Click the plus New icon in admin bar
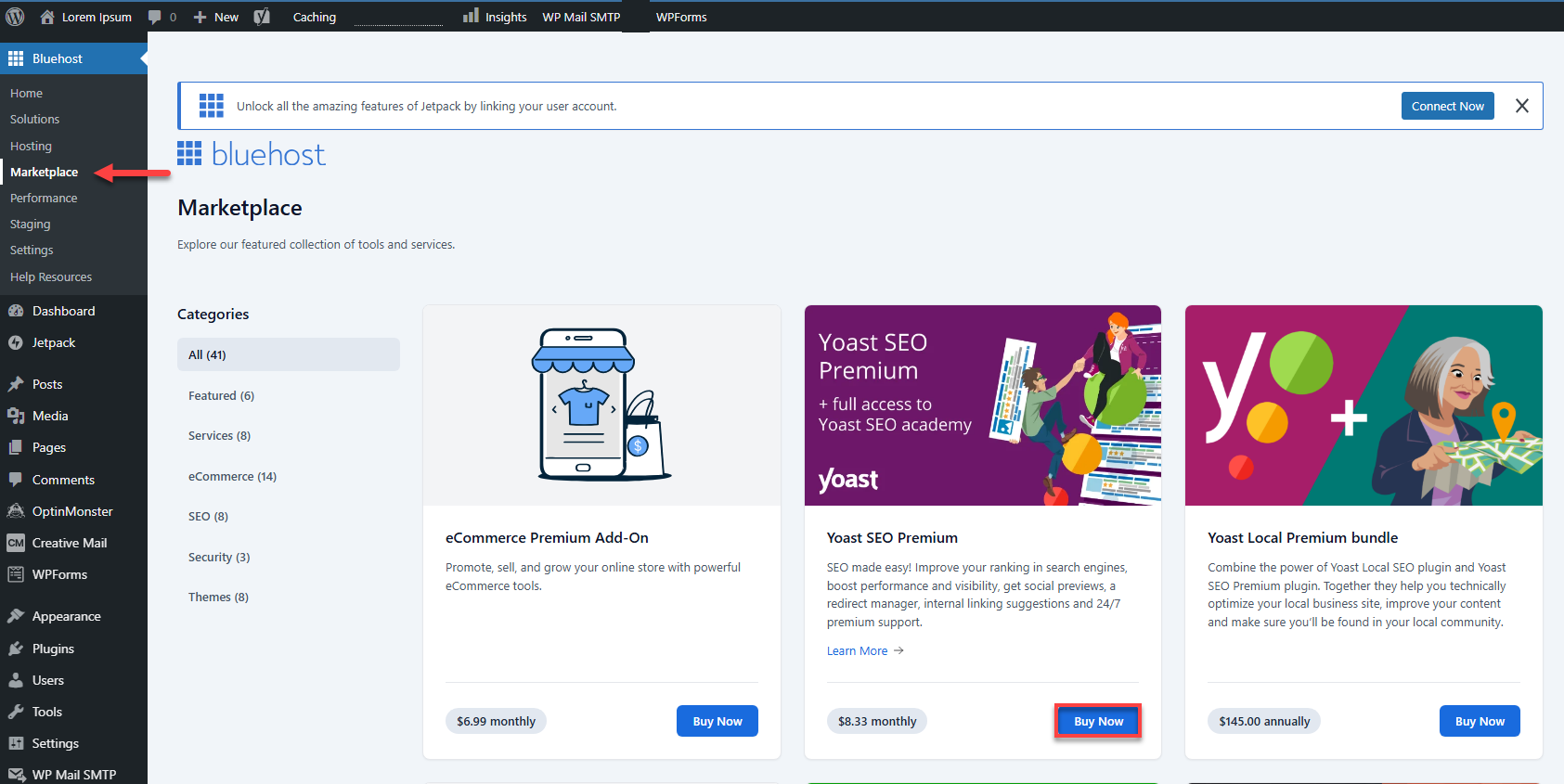Image resolution: width=1564 pixels, height=784 pixels. 200,17
